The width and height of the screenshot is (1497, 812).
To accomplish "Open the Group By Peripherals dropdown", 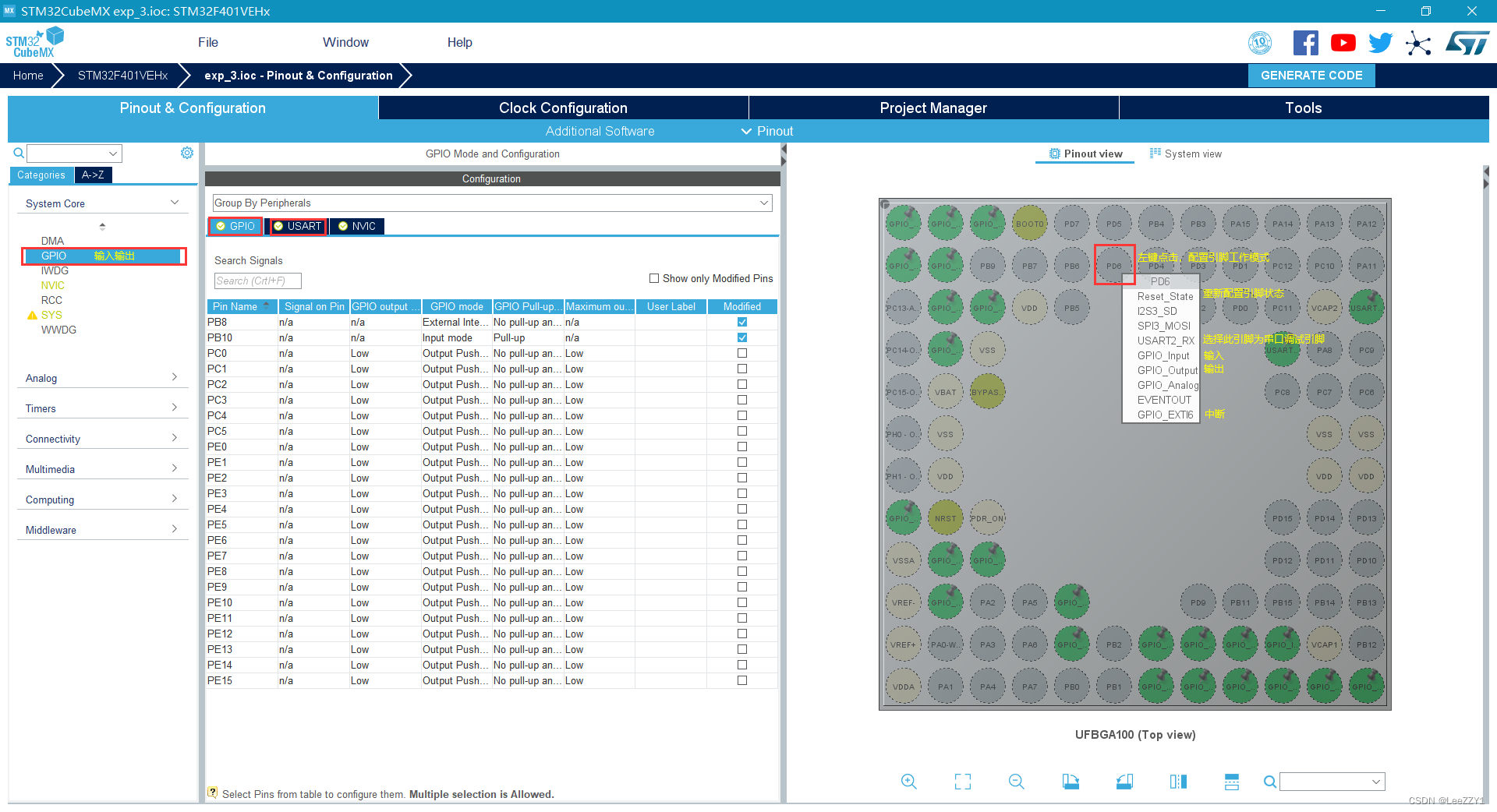I will pos(492,203).
